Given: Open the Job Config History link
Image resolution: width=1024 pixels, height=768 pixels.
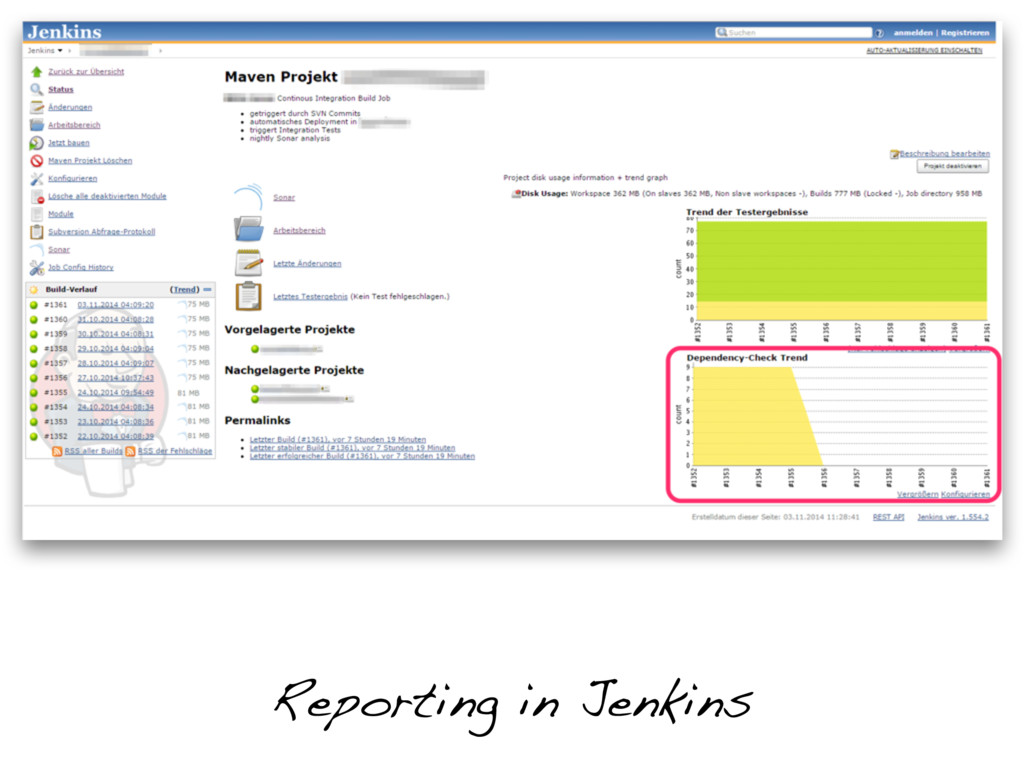Looking at the screenshot, I should pos(81,267).
